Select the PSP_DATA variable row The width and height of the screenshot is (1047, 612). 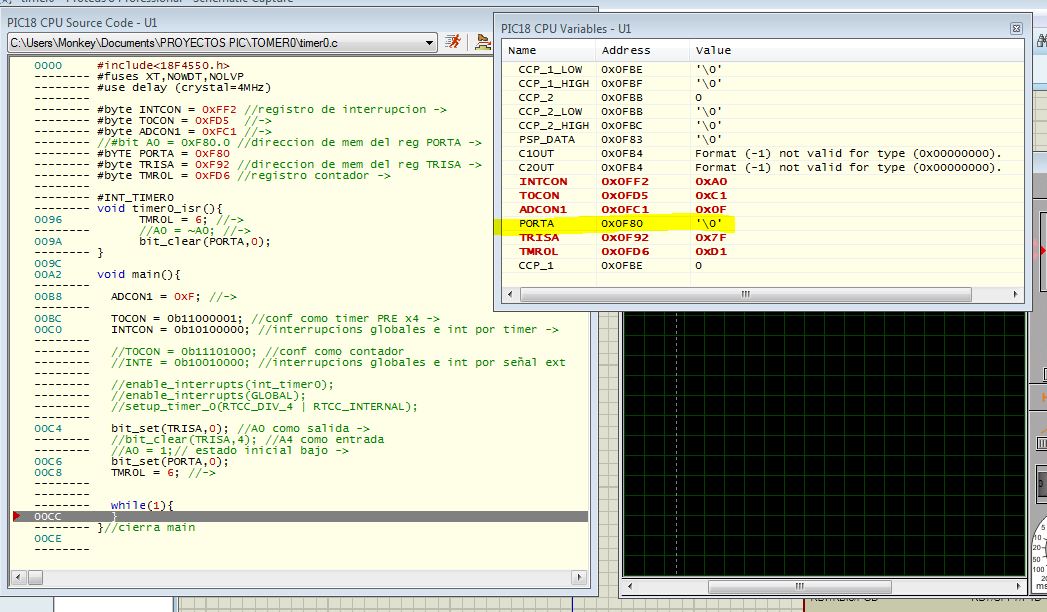pos(763,139)
